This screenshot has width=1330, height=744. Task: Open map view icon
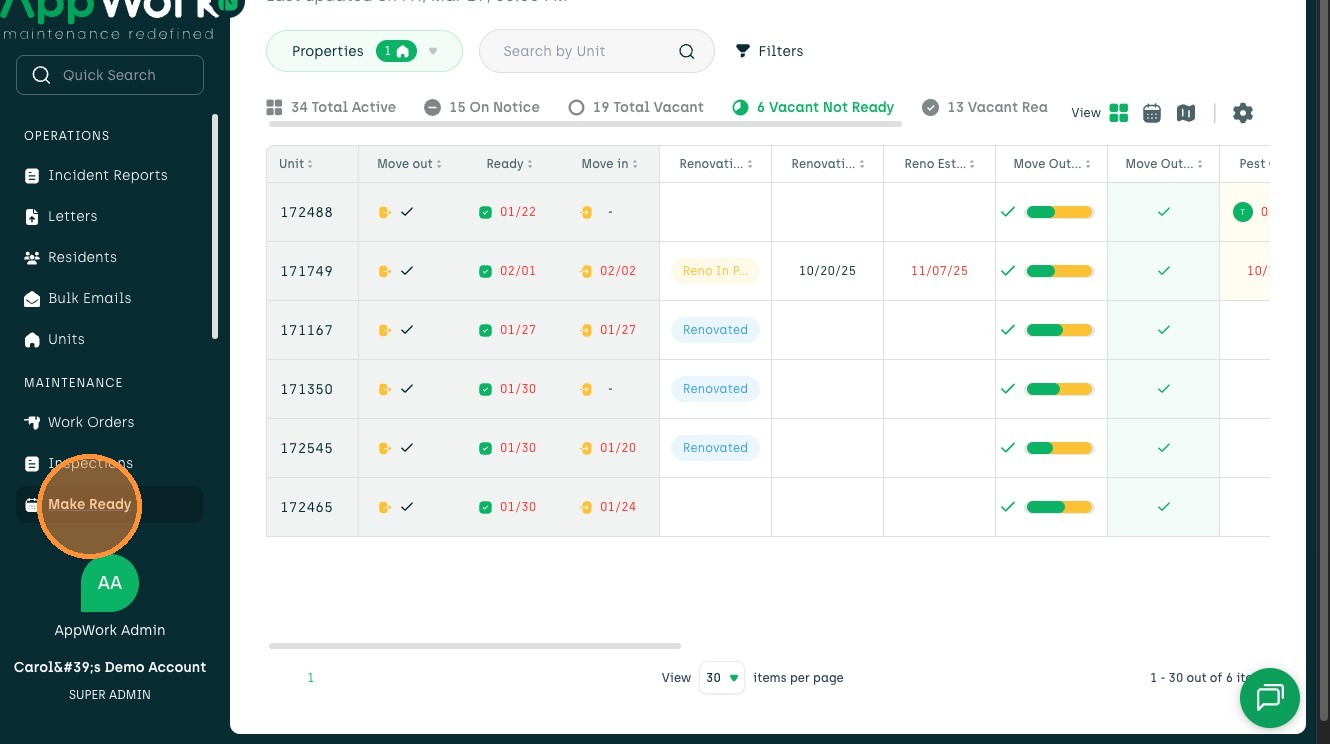tap(1186, 113)
